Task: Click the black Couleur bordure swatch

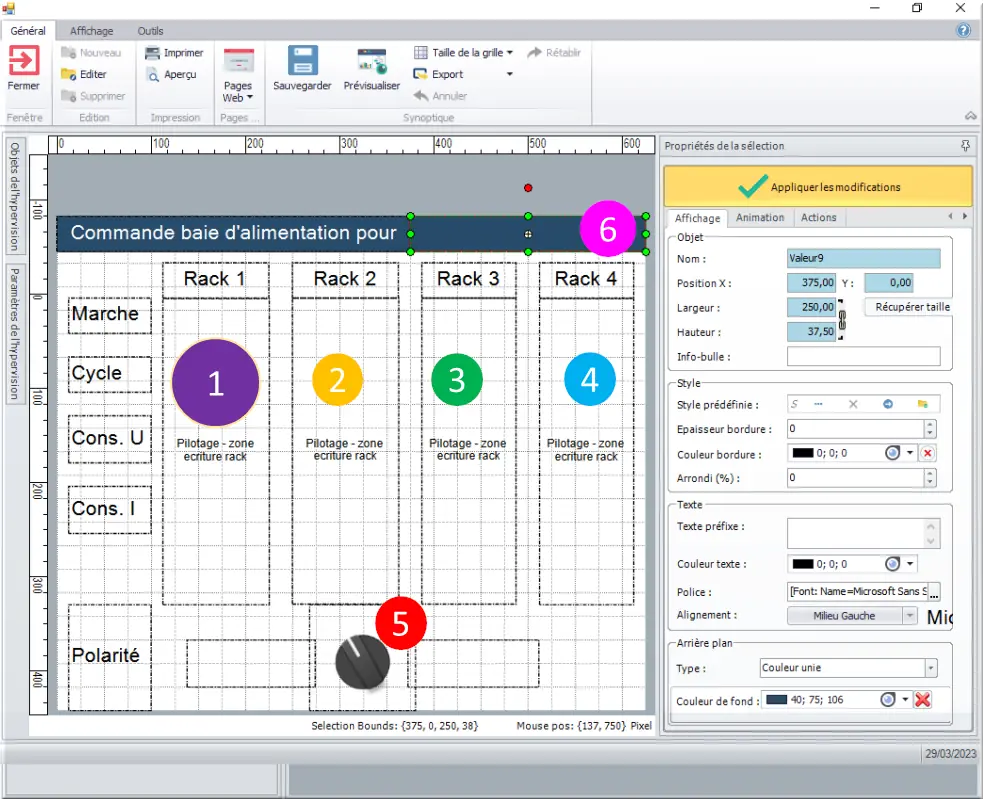Action: [x=802, y=453]
